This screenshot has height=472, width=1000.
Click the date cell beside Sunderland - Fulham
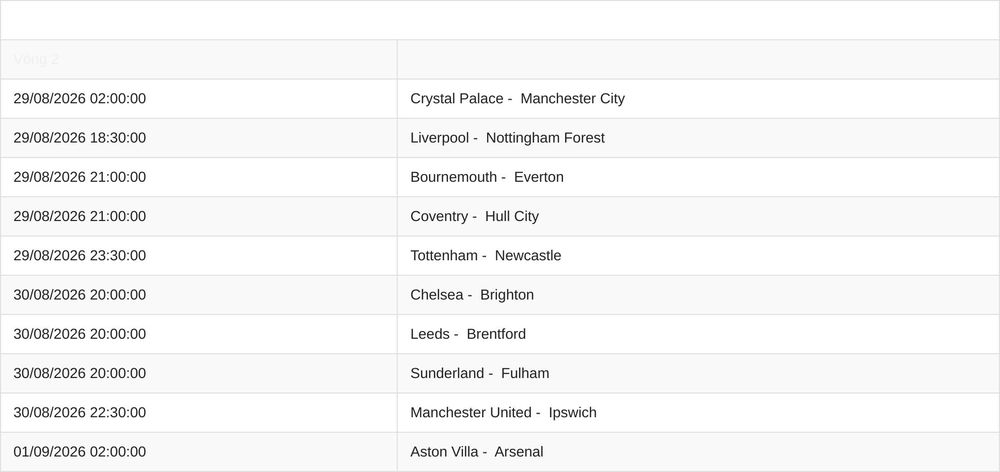pyautogui.click(x=80, y=373)
